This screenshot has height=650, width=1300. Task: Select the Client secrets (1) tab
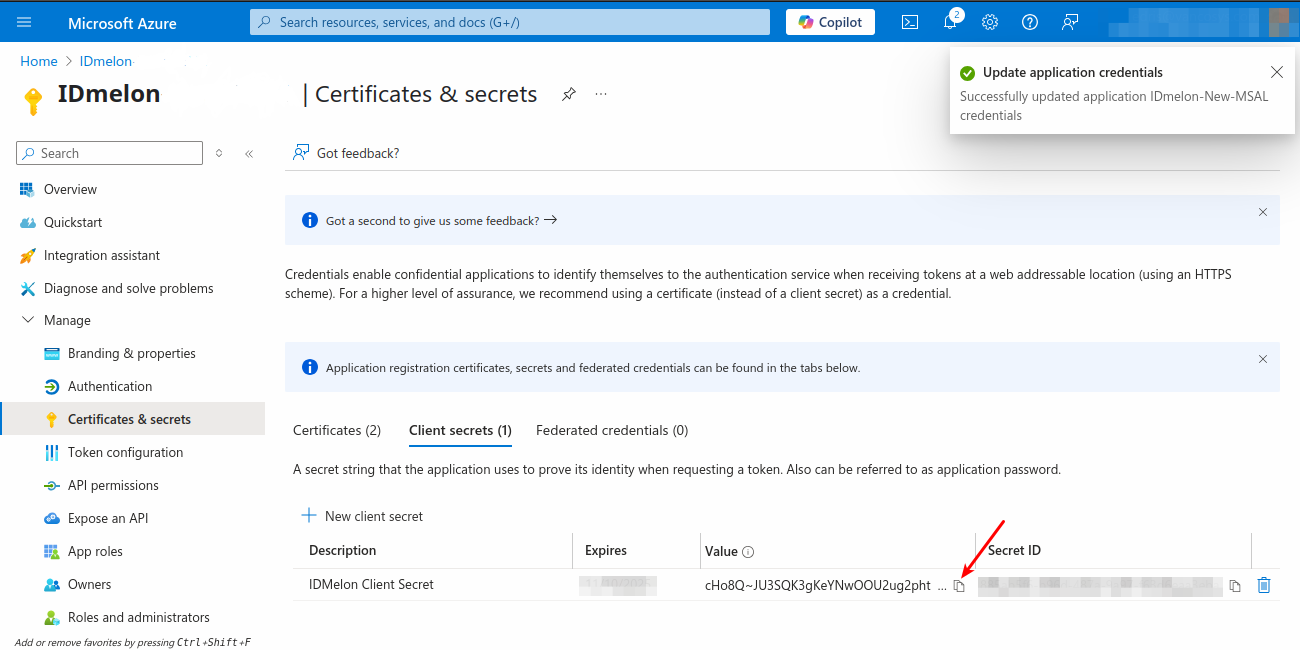(x=460, y=430)
